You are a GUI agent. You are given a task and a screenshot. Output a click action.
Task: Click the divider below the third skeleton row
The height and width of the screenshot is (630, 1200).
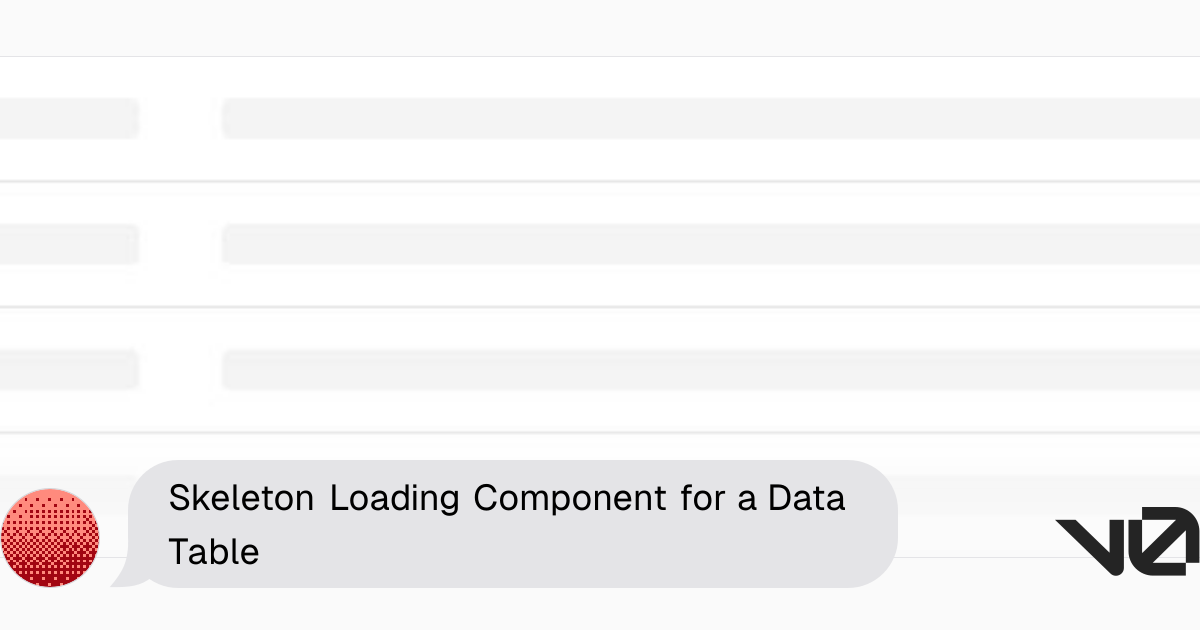click(600, 432)
